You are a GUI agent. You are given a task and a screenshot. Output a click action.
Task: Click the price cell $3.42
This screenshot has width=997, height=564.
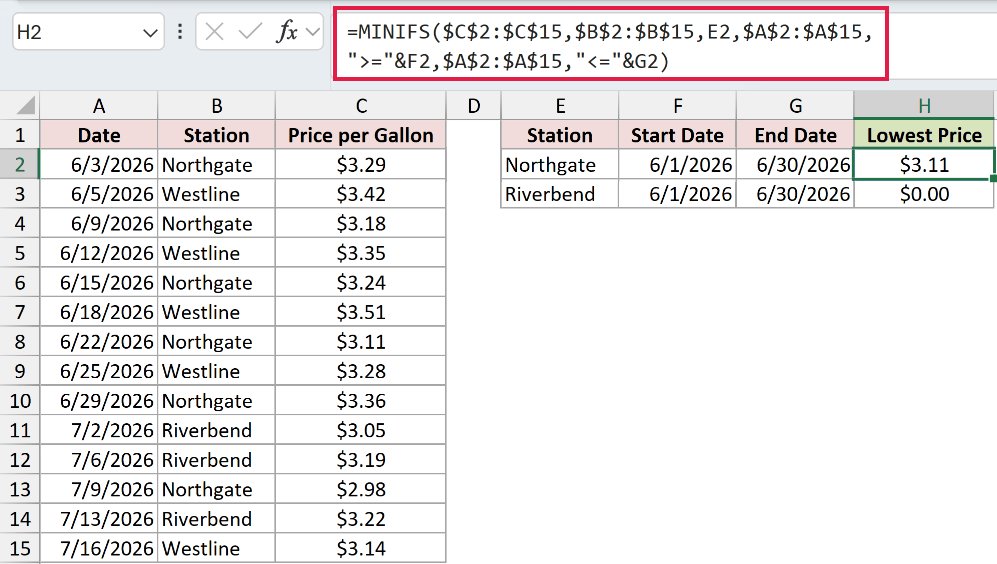tap(361, 194)
